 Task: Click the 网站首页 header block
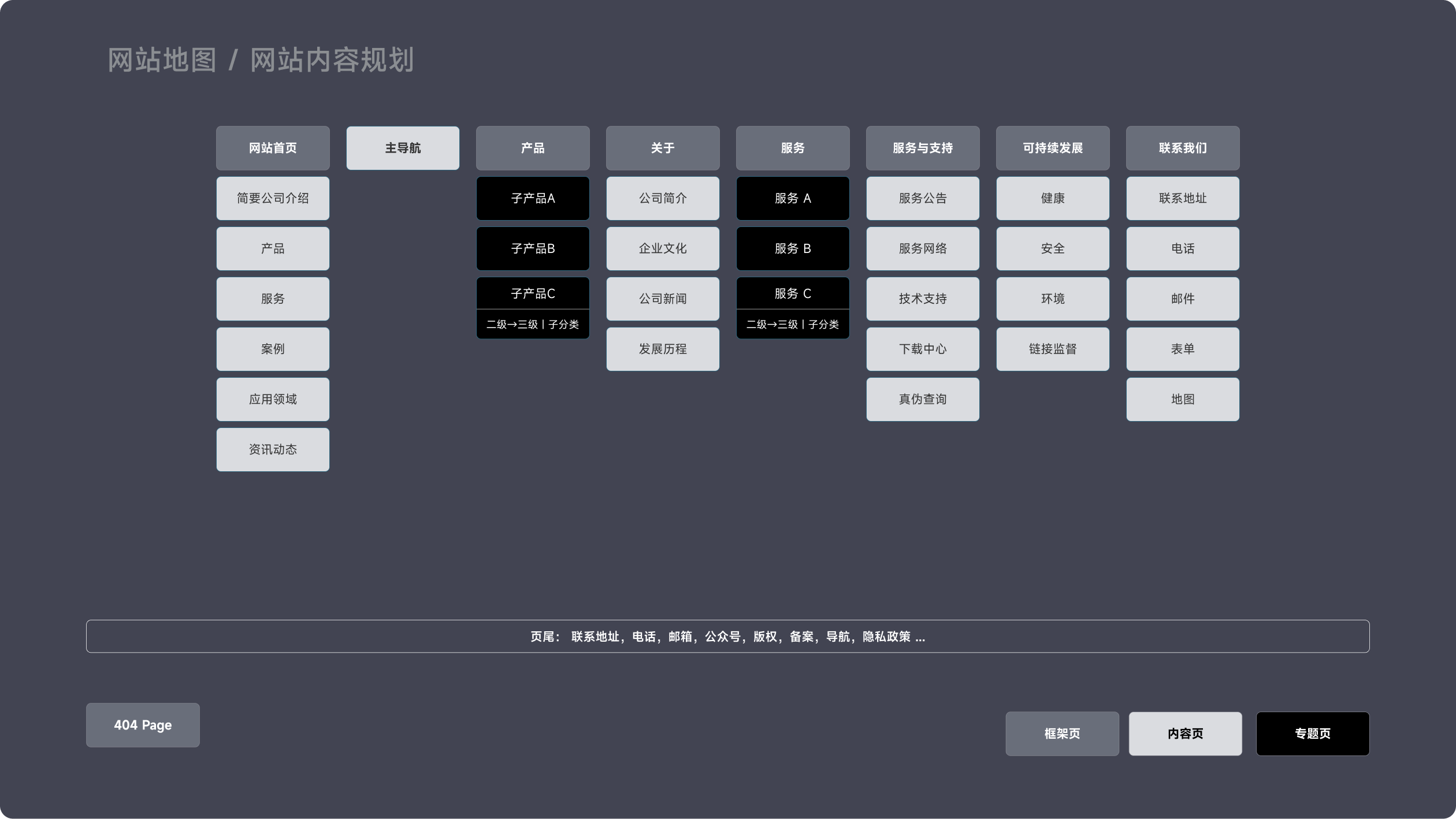click(273, 148)
